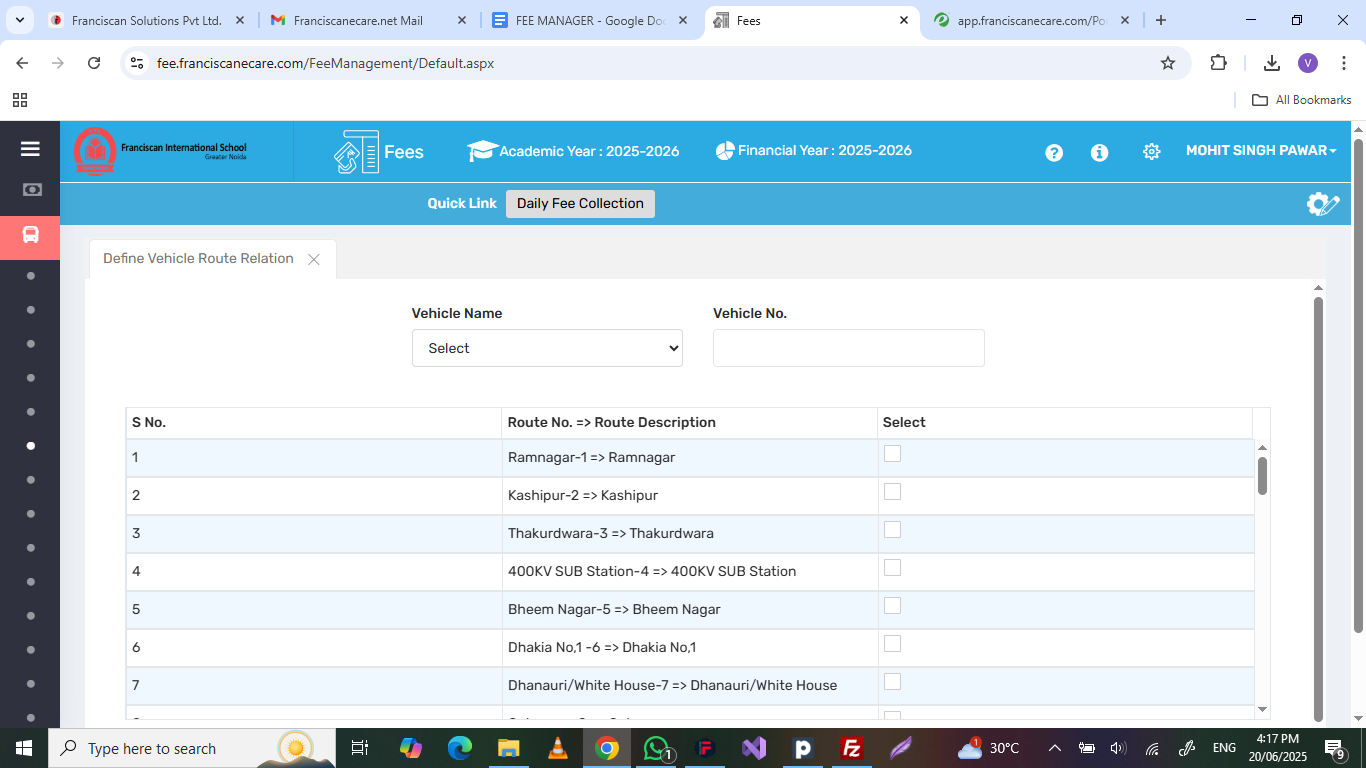Close the Define Vehicle Route Relation tab
Screen dimensions: 1366x768
click(x=314, y=260)
